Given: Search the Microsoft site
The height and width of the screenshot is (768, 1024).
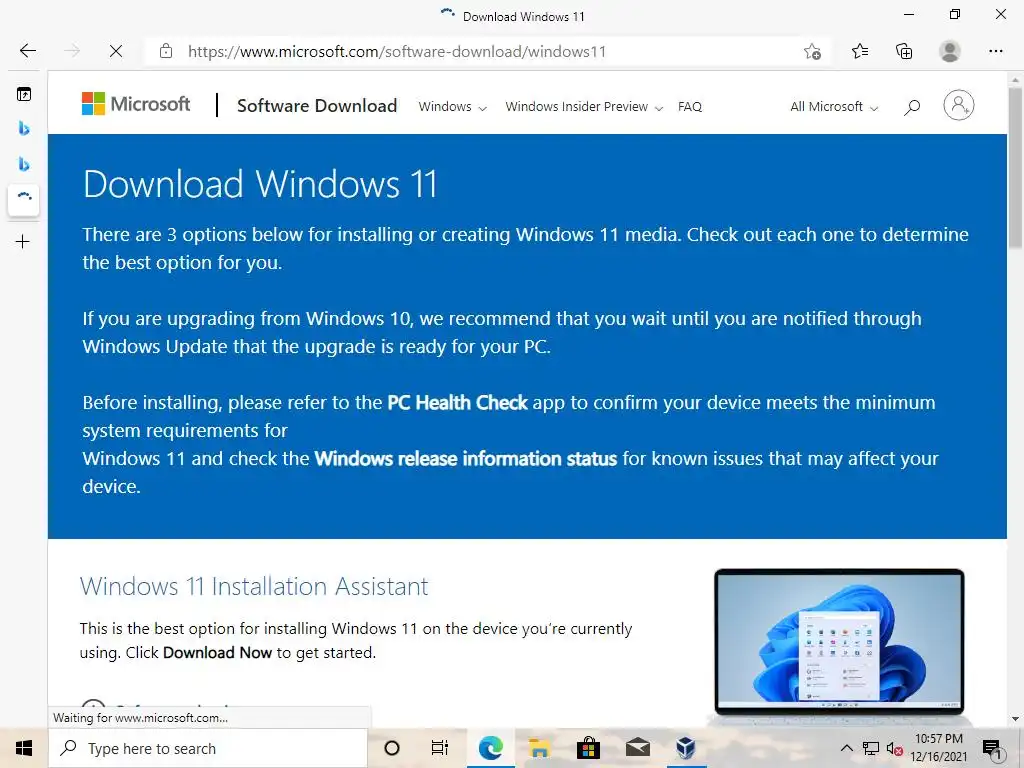Looking at the screenshot, I should [x=912, y=107].
